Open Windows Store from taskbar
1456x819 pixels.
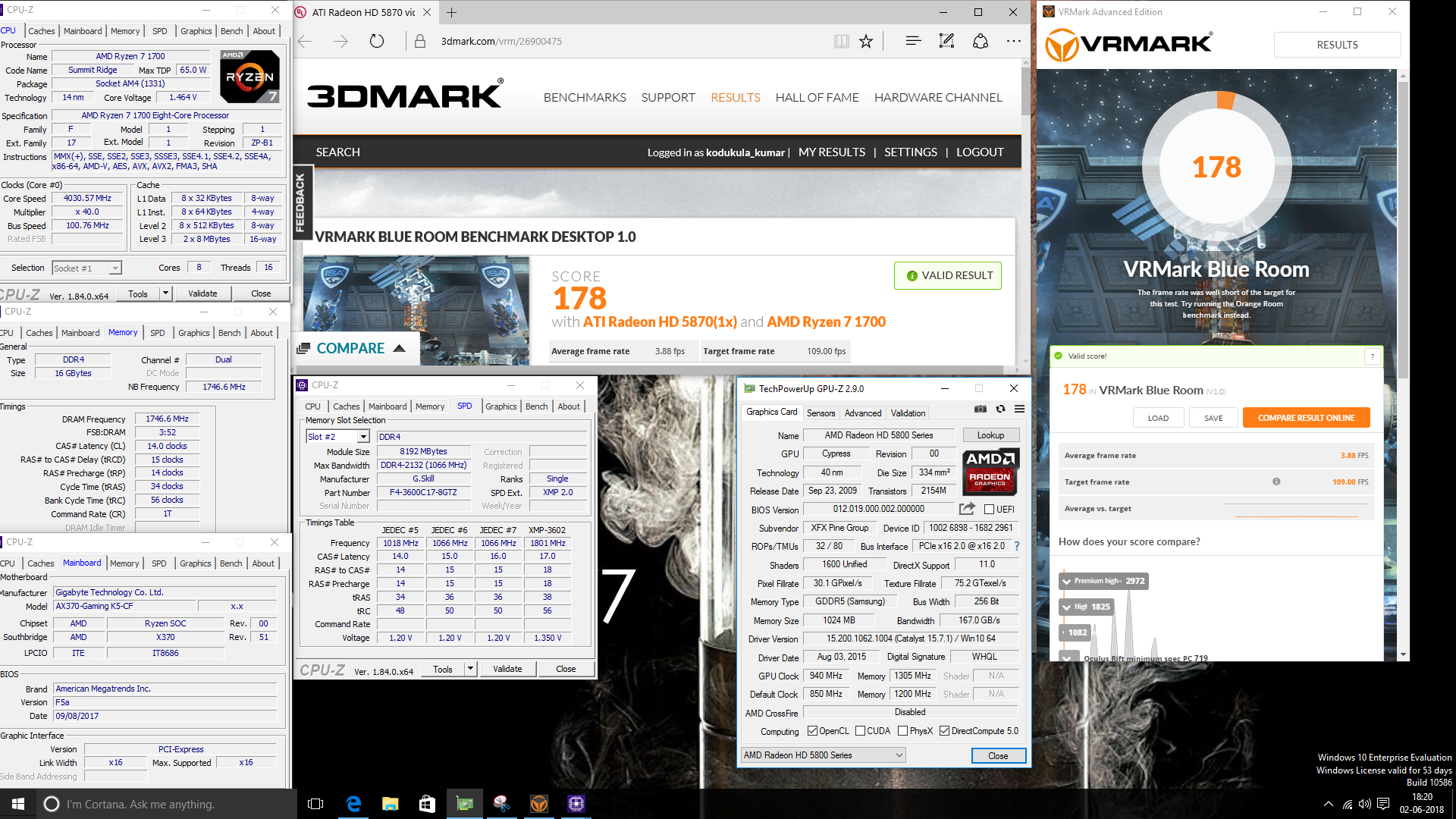point(427,804)
